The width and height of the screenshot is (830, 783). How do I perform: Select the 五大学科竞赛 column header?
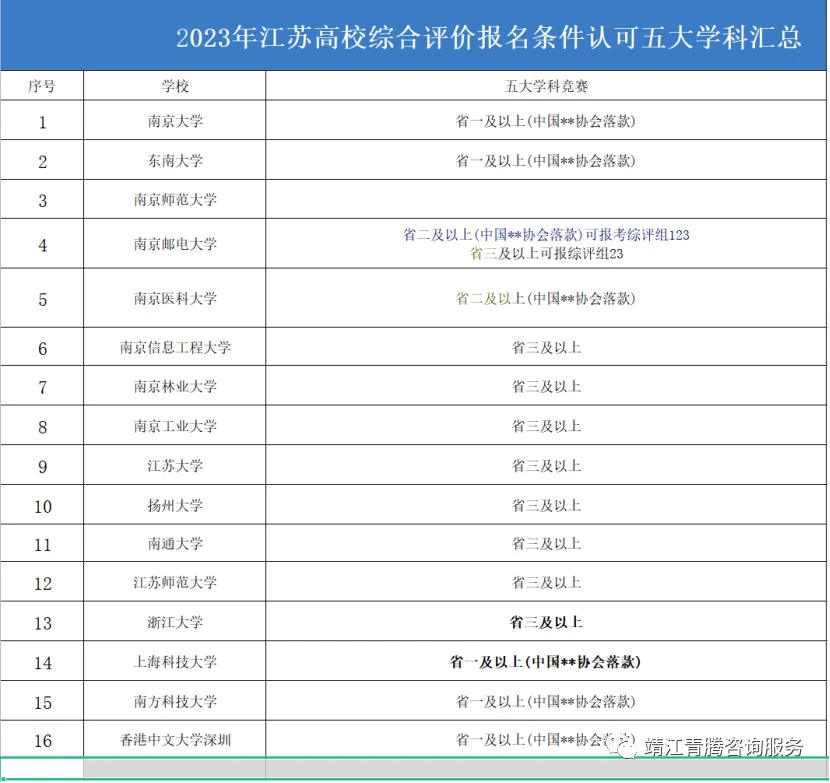(x=546, y=86)
